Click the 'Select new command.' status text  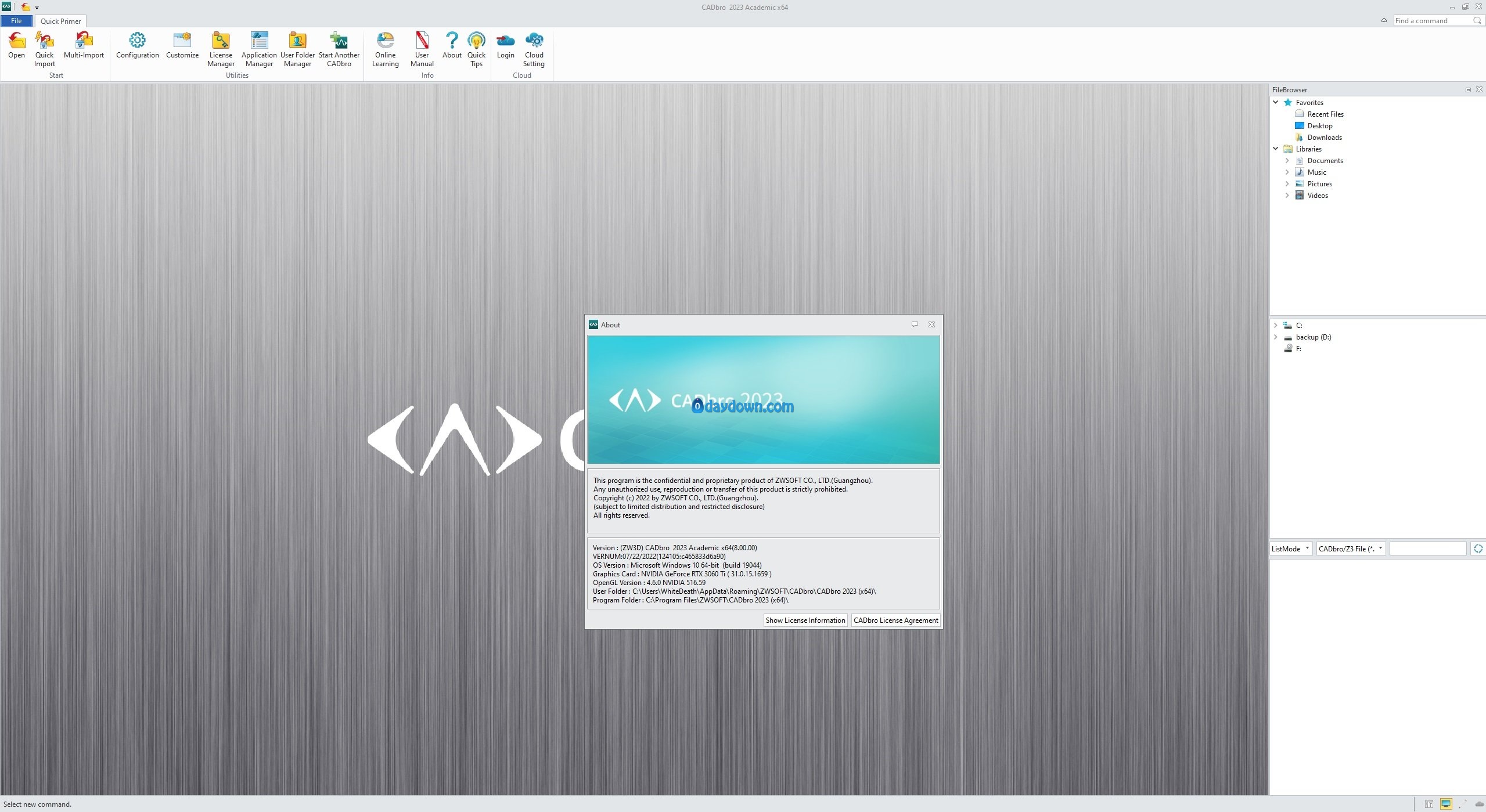coord(38,804)
